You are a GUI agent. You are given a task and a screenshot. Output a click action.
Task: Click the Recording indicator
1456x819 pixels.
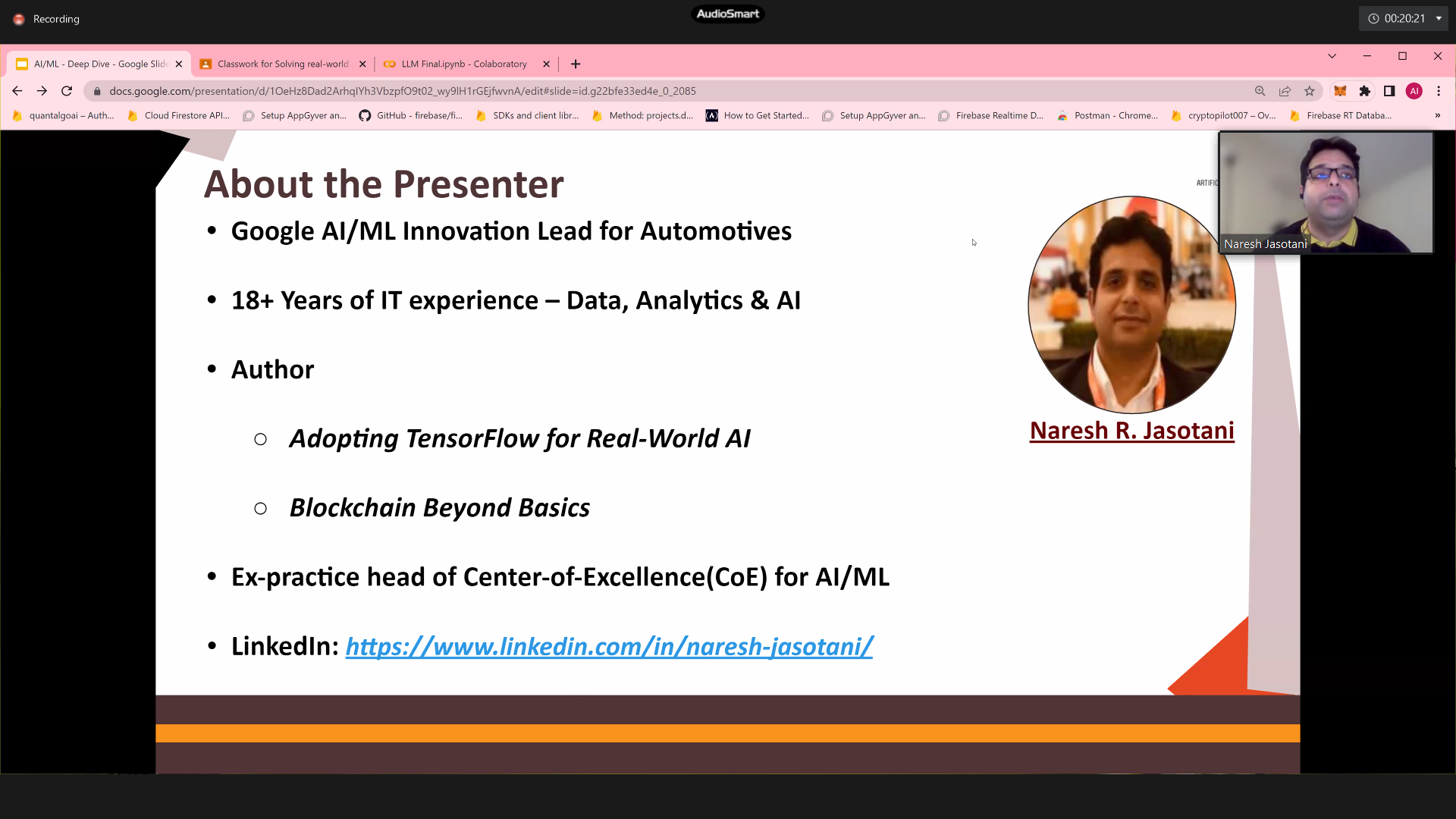pyautogui.click(x=46, y=19)
